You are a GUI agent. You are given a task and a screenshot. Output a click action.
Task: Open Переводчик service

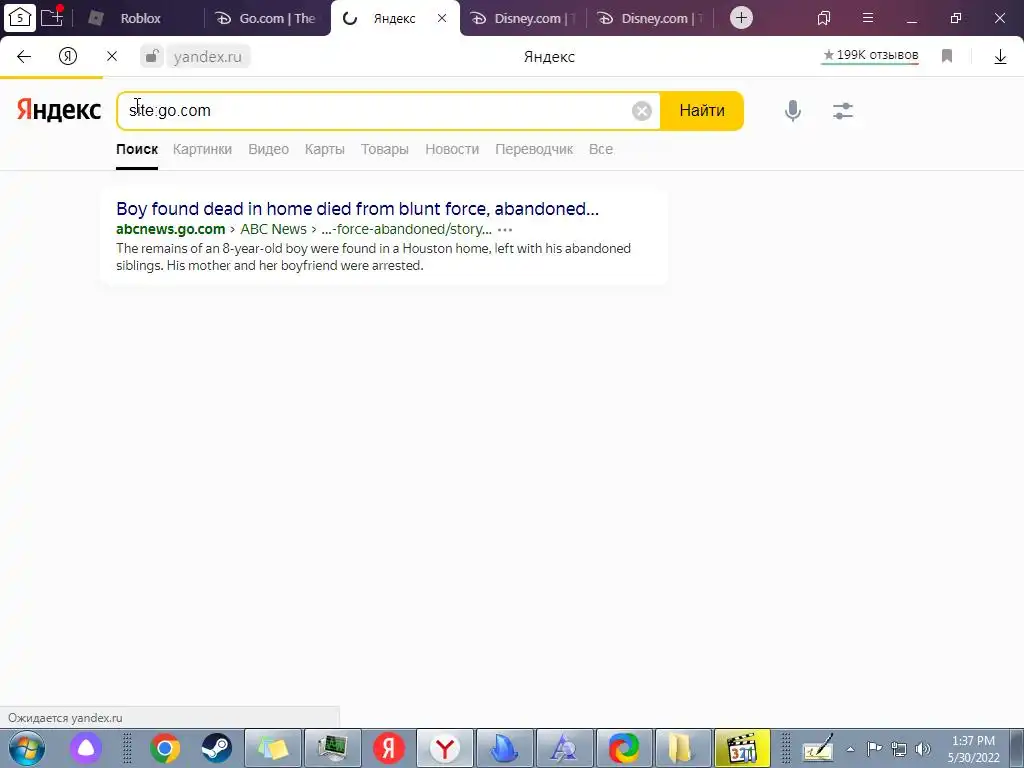(x=534, y=150)
